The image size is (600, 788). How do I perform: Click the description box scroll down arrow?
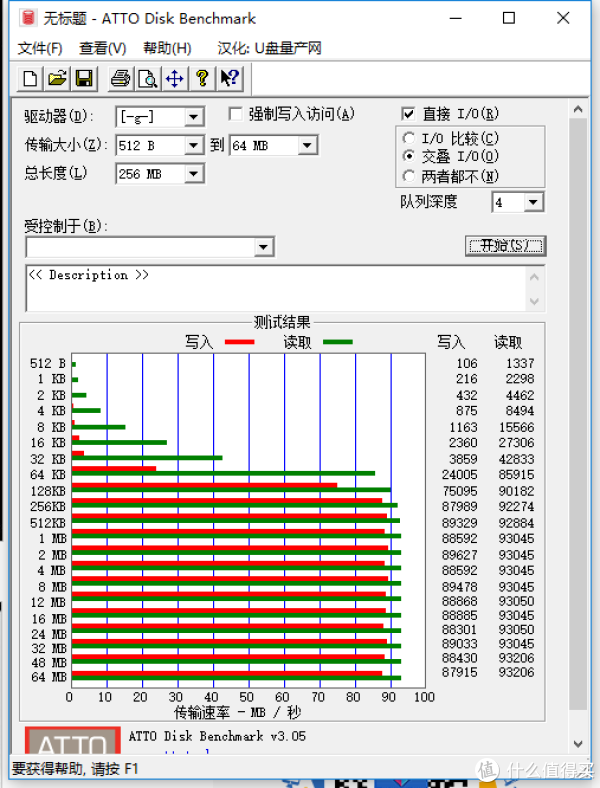click(534, 302)
